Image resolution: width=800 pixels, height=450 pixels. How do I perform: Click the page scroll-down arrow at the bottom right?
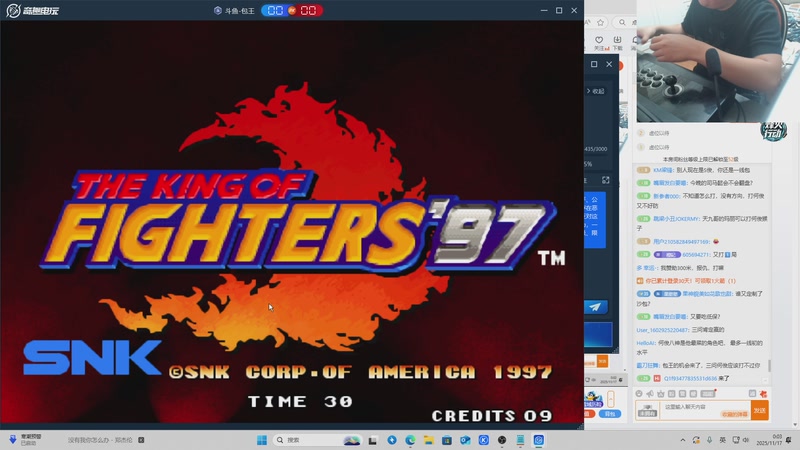[795, 425]
